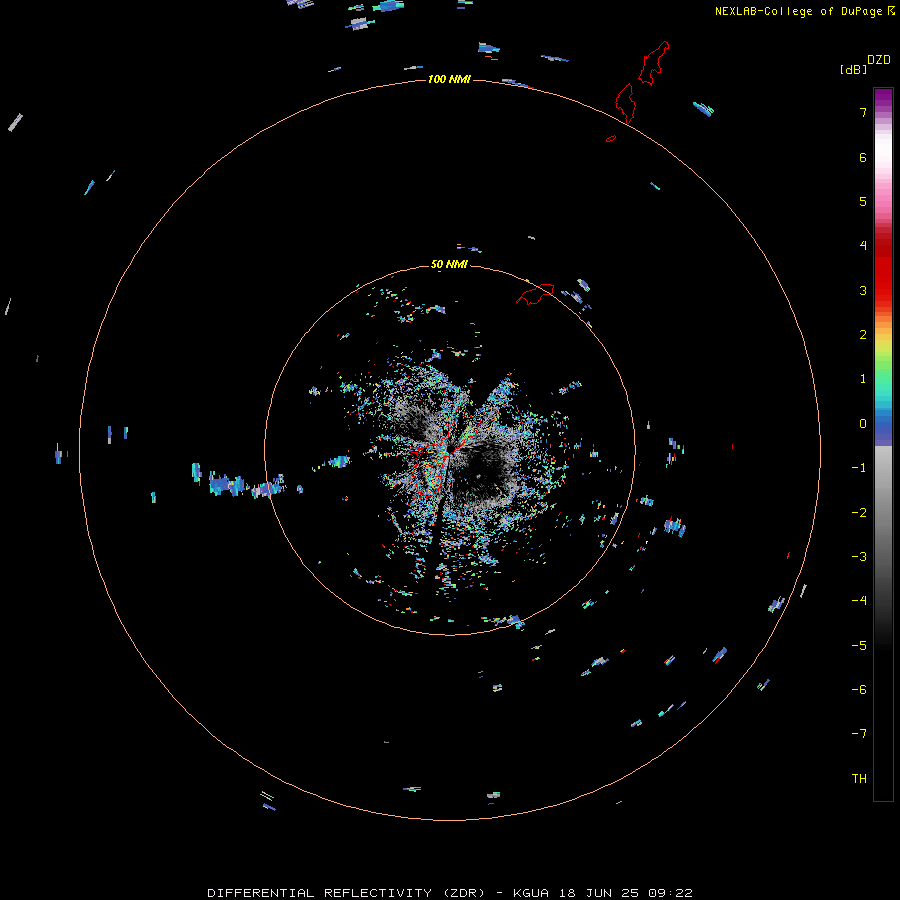The image size is (900, 900).
Task: Click the '09:22' time in the caption
Action: pos(670,893)
